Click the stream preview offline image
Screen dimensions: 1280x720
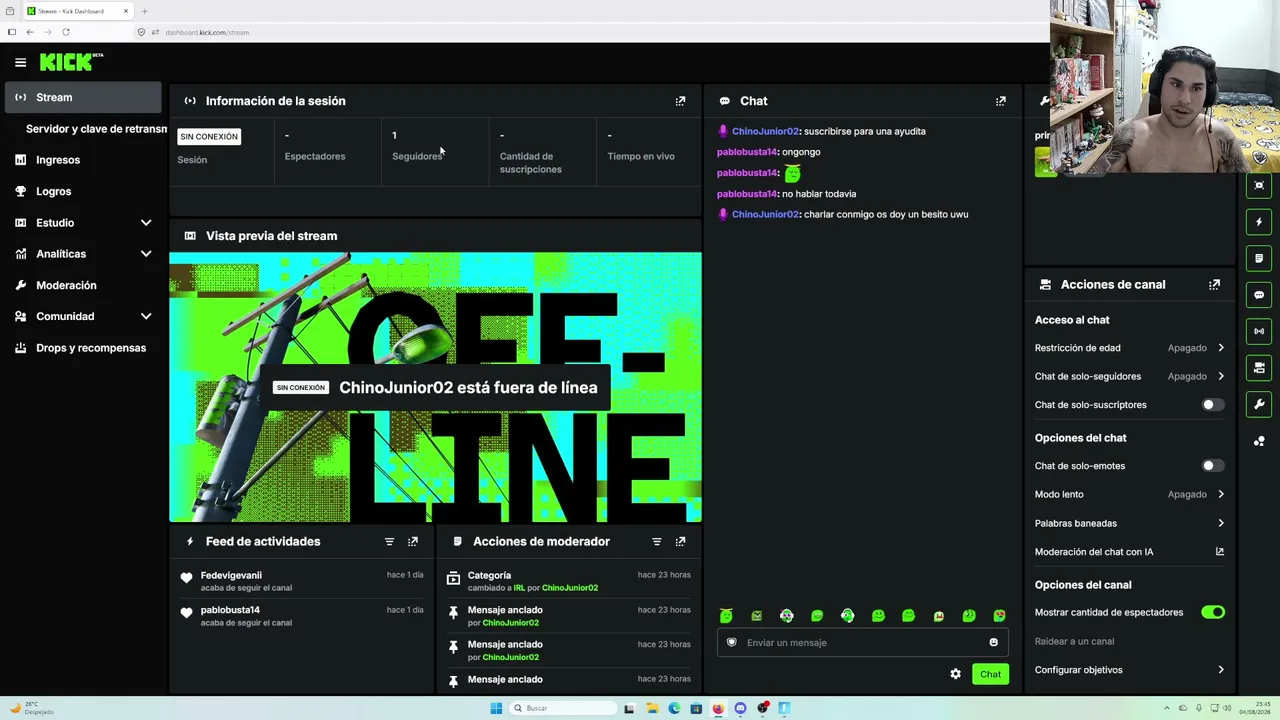[435, 387]
